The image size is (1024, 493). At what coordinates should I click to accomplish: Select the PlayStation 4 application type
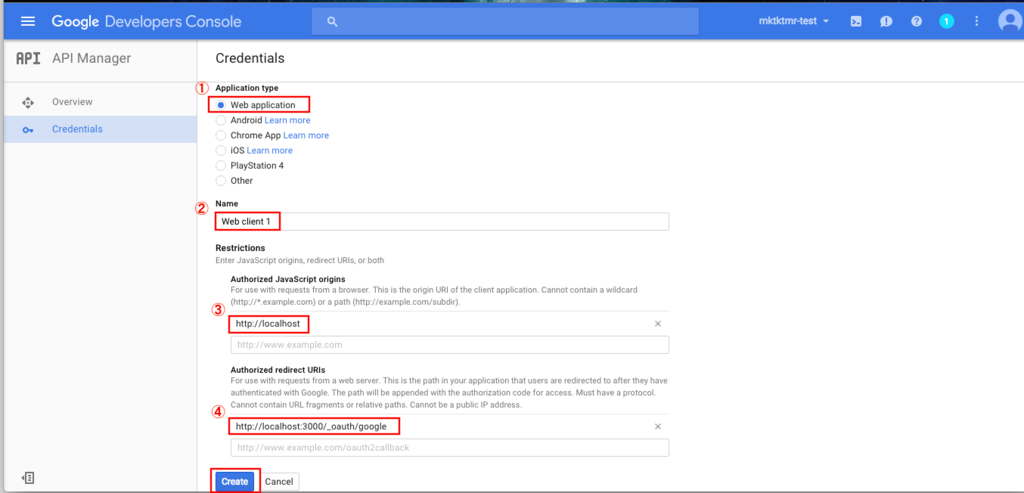pos(221,165)
